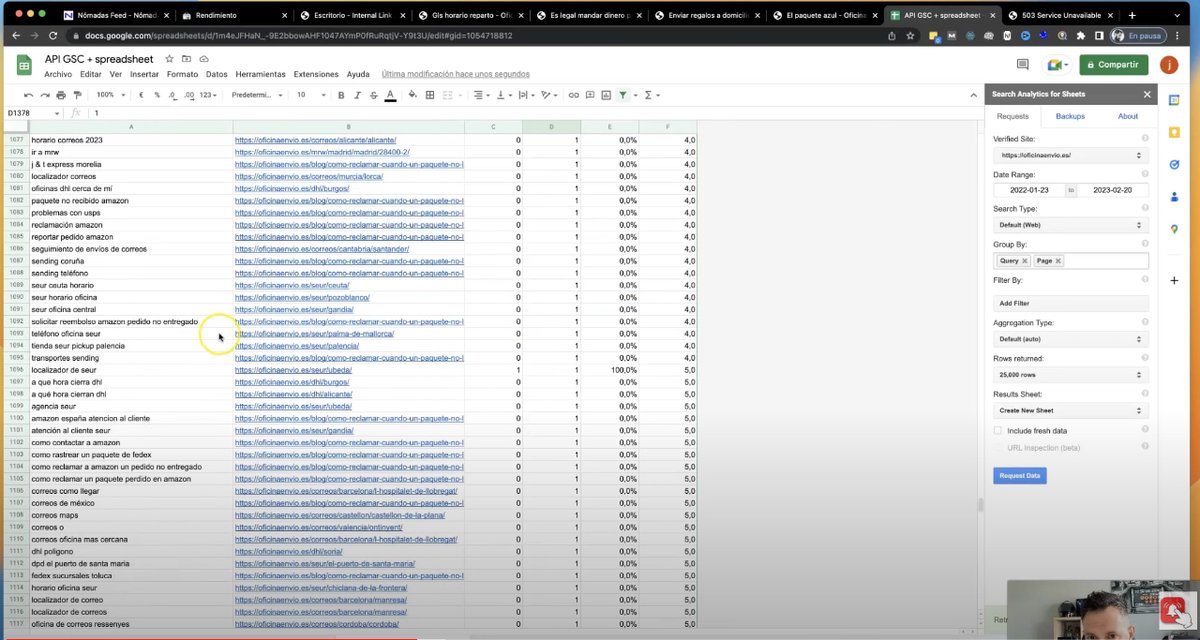Insert a chart from the toolbar

point(605,95)
